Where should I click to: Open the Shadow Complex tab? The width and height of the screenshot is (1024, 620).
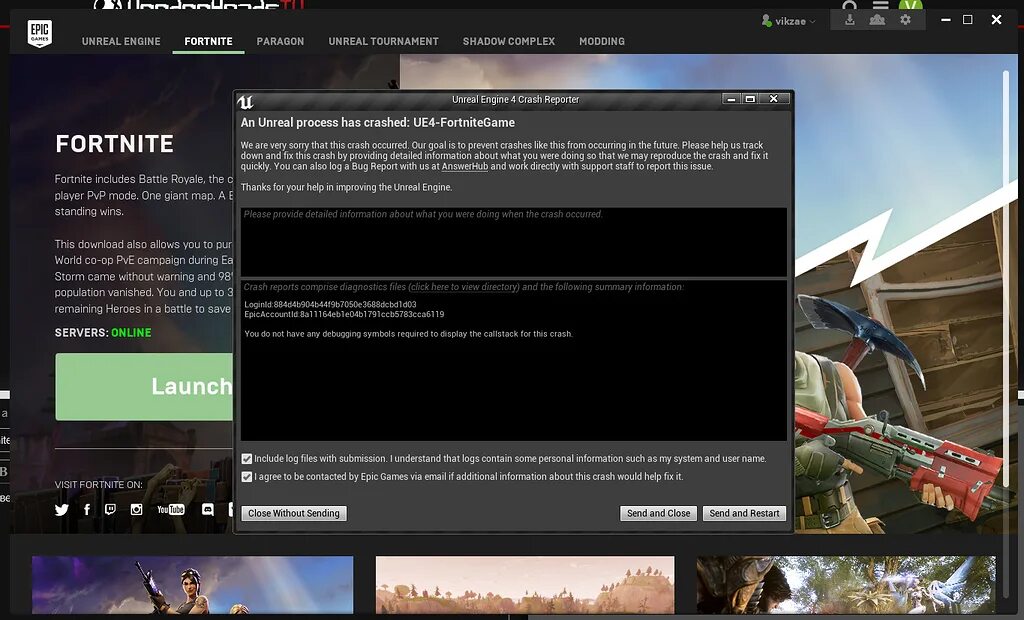coord(509,41)
